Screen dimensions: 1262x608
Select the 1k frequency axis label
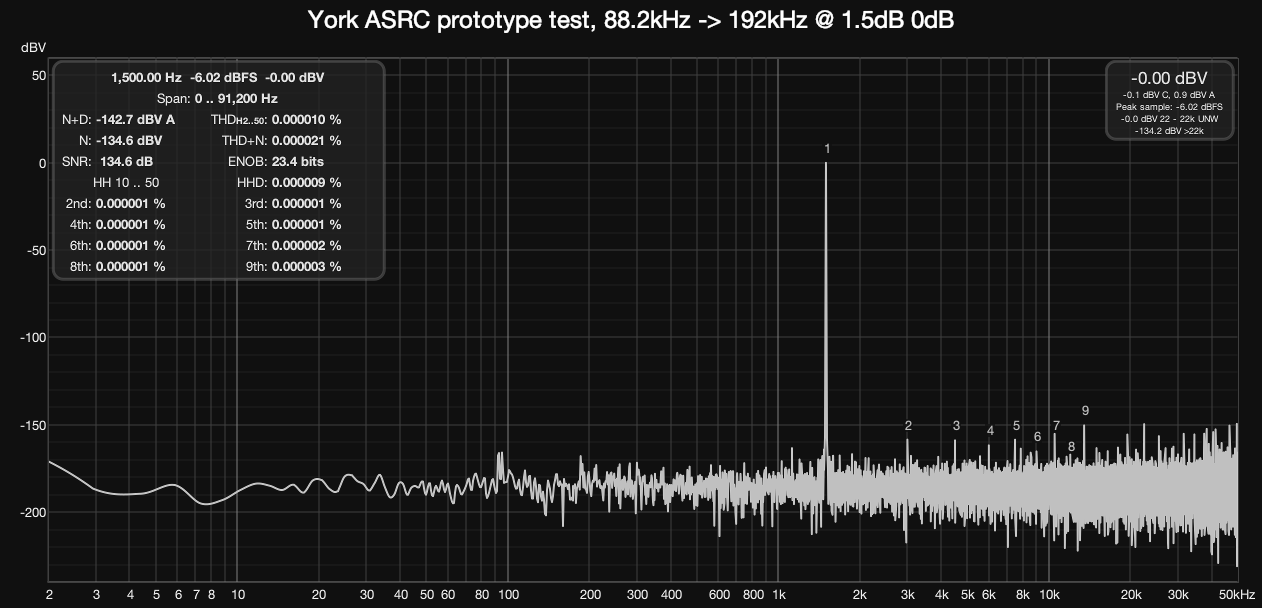(779, 594)
